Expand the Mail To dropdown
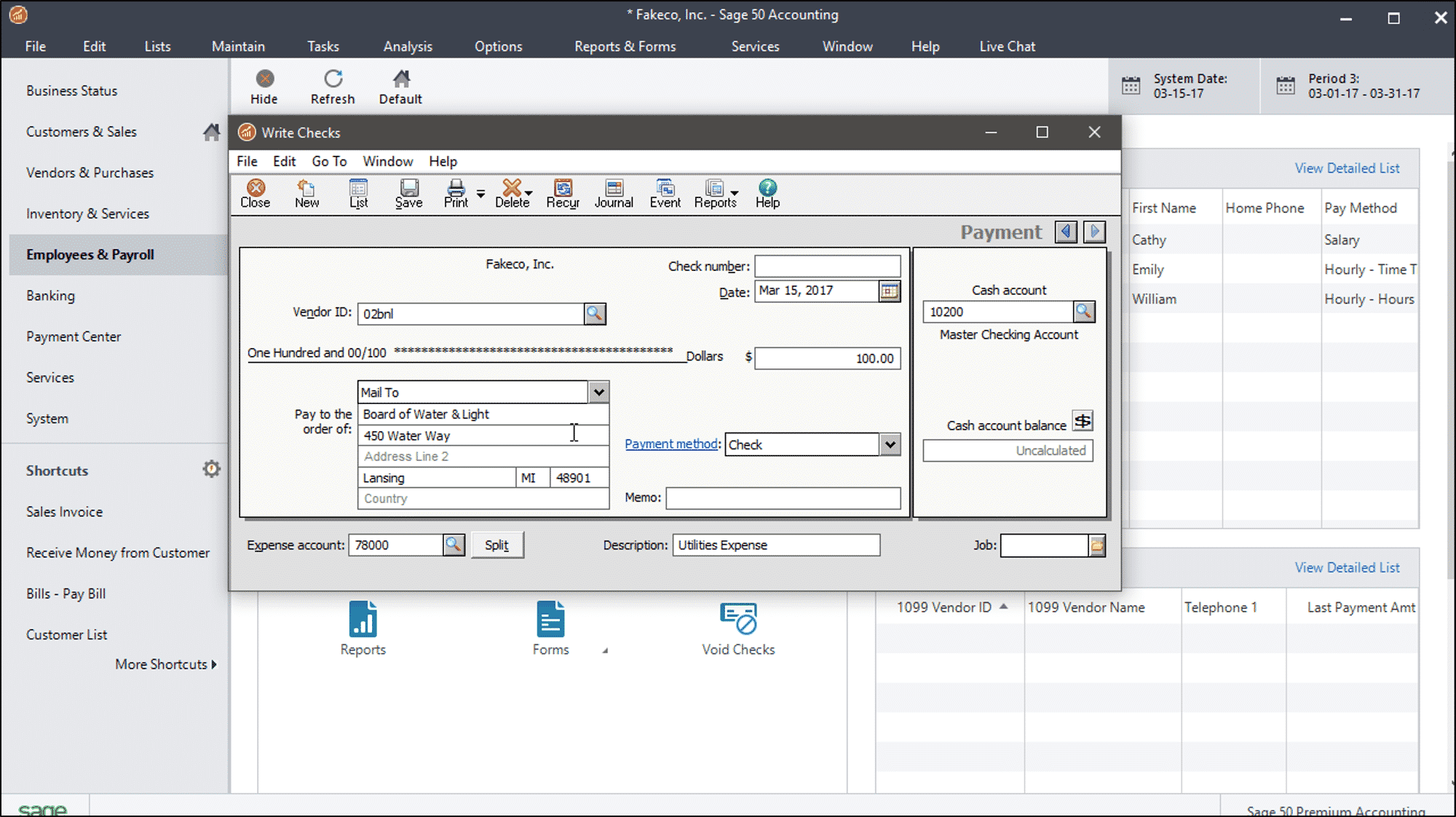Image resolution: width=1456 pixels, height=817 pixels. point(598,392)
